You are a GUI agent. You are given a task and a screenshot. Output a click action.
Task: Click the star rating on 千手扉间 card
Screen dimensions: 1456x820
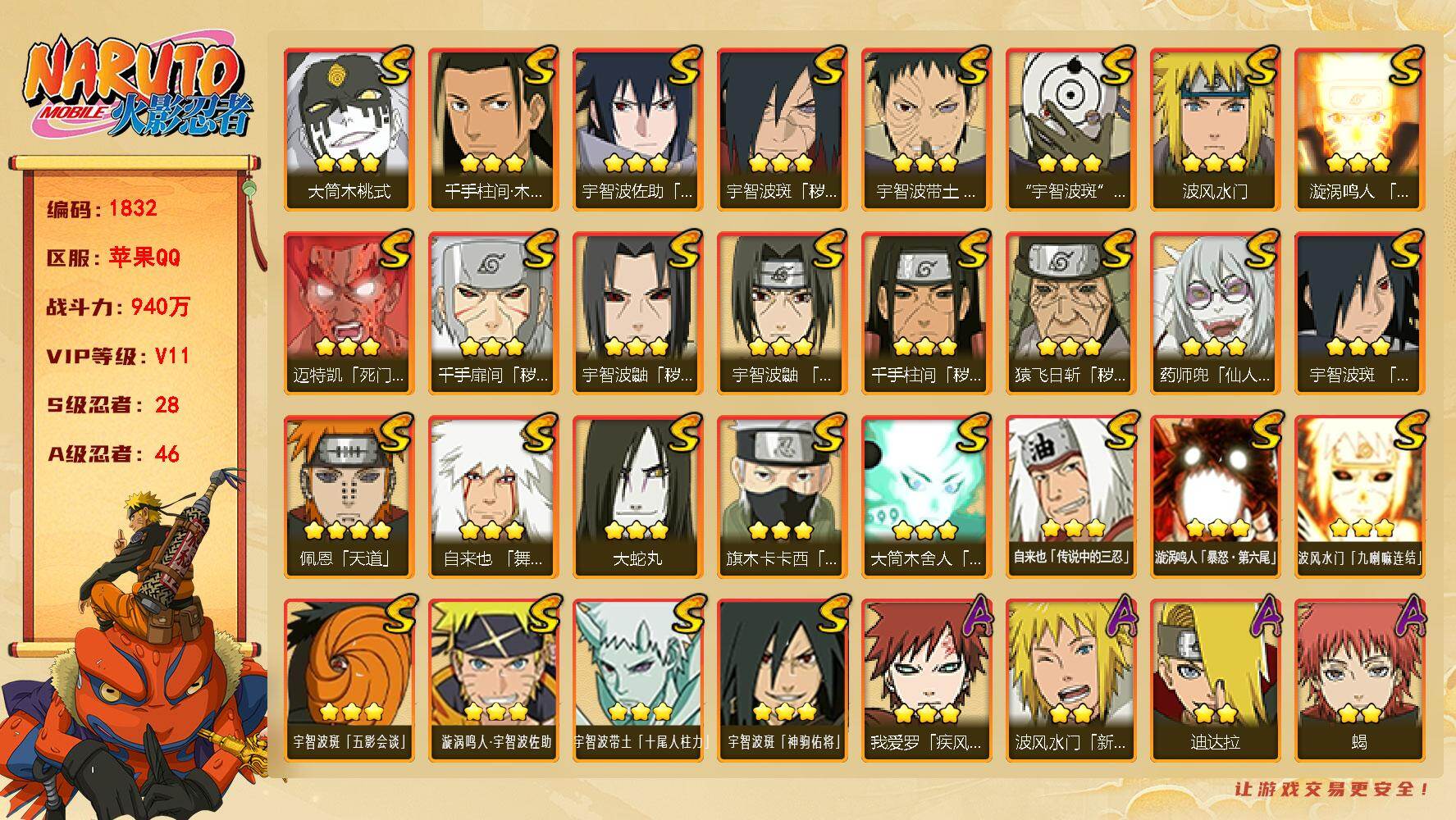point(492,347)
